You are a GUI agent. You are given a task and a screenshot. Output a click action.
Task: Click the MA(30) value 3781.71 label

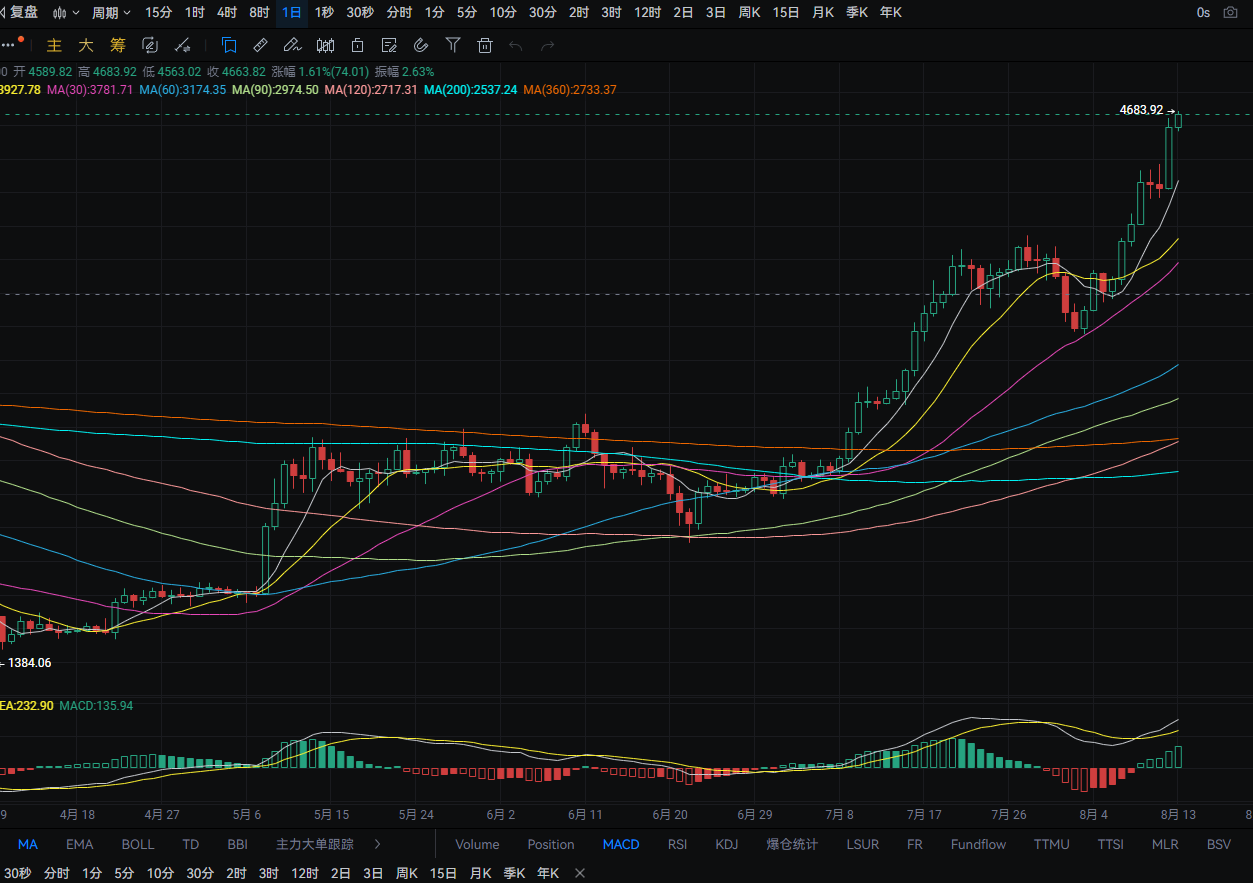click(90, 90)
